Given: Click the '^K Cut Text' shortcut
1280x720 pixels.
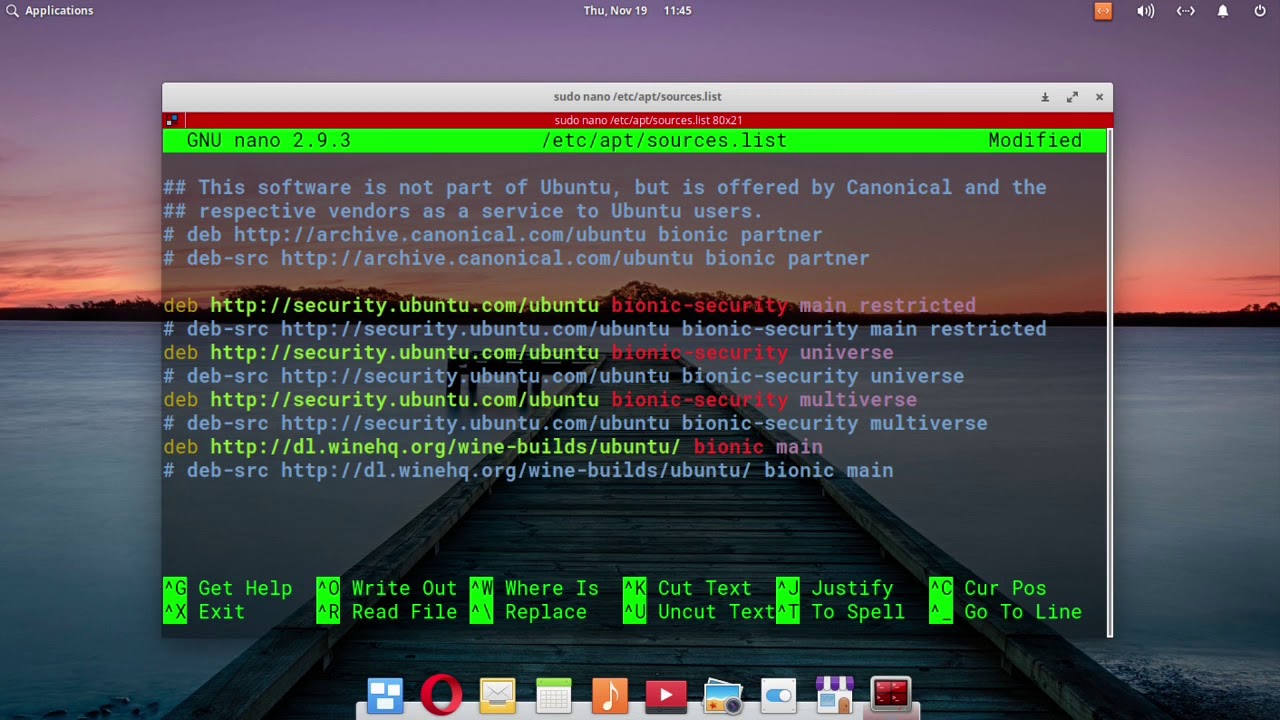Looking at the screenshot, I should (687, 588).
